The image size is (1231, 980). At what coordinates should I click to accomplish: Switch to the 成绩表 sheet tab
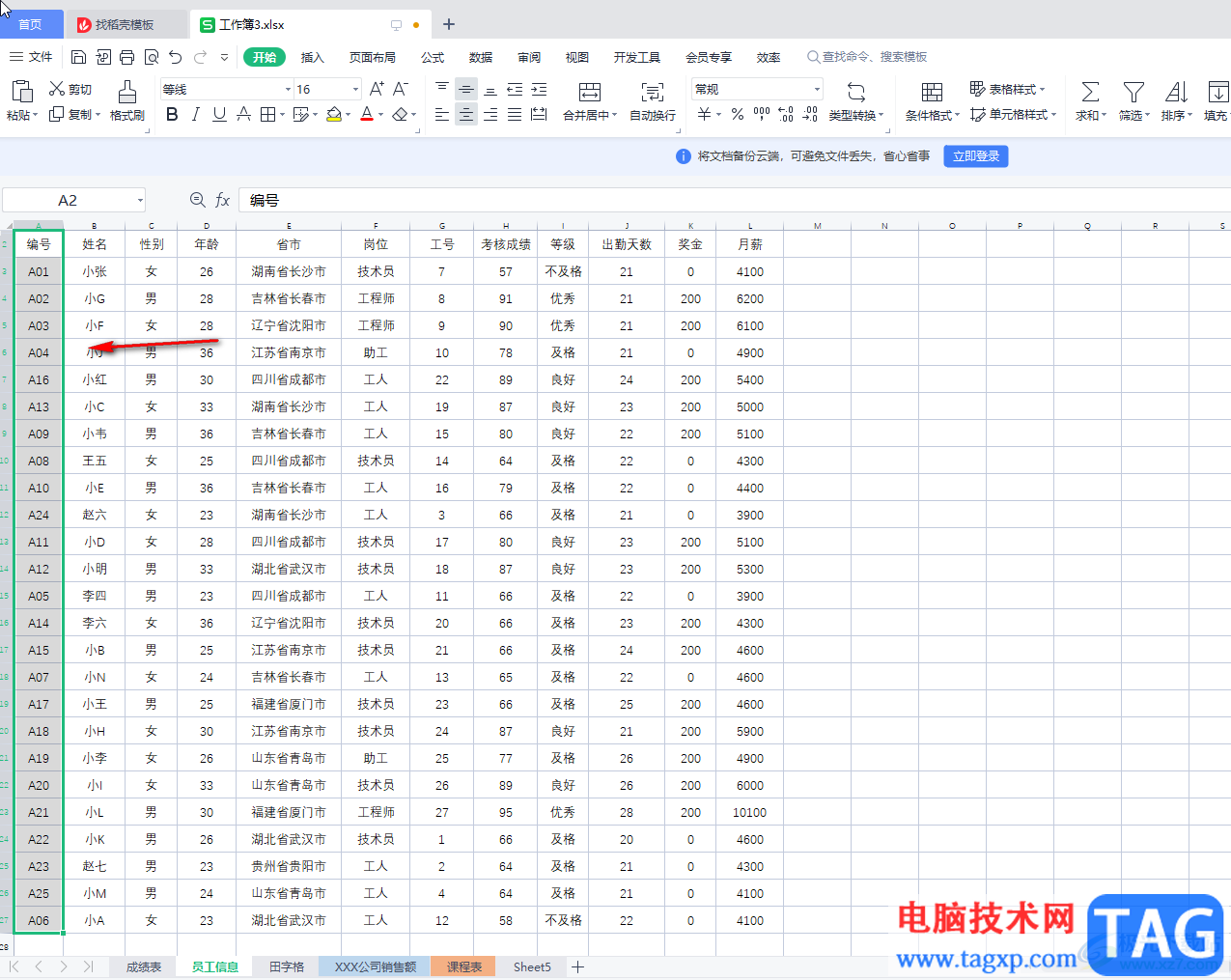click(143, 966)
